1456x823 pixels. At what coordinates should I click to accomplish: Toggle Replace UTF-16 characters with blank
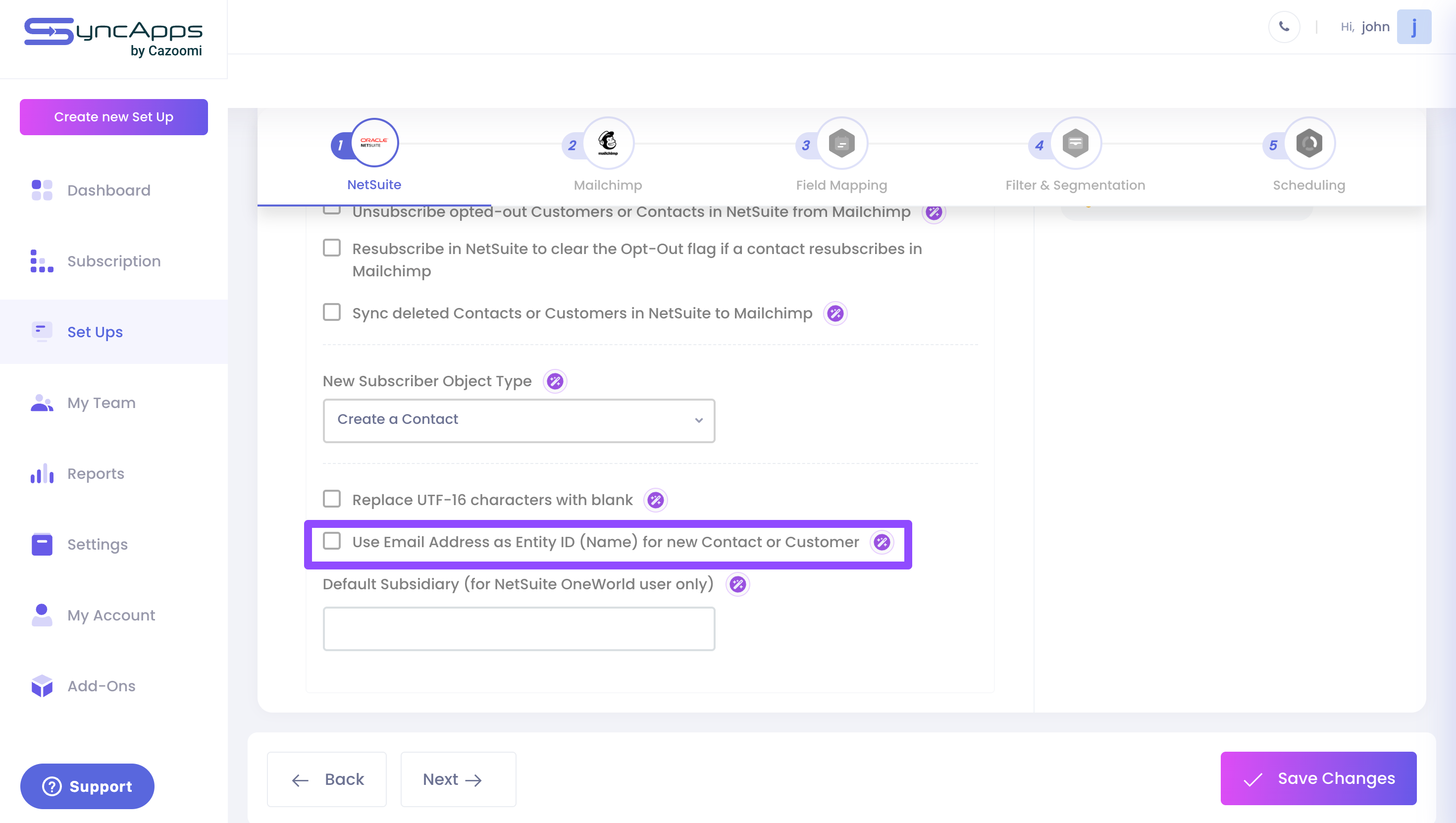click(x=332, y=499)
